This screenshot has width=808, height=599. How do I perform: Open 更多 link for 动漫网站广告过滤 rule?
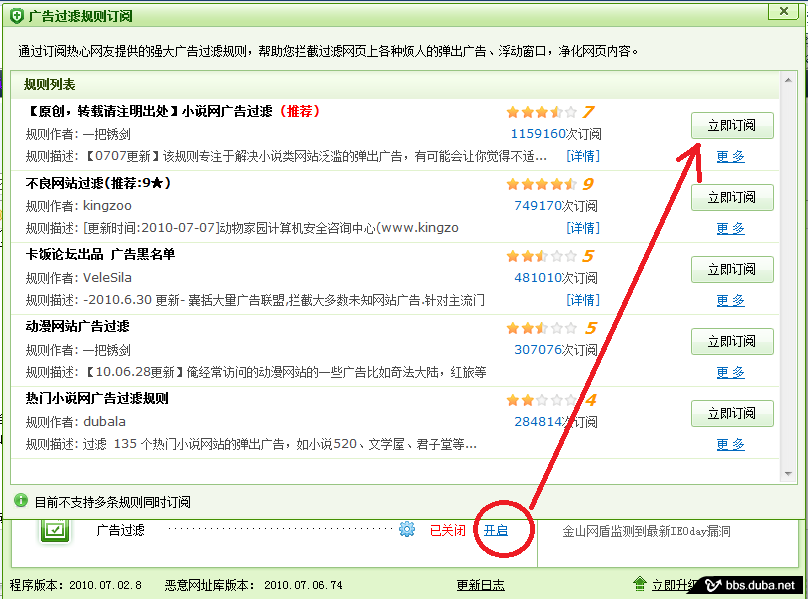coord(731,372)
